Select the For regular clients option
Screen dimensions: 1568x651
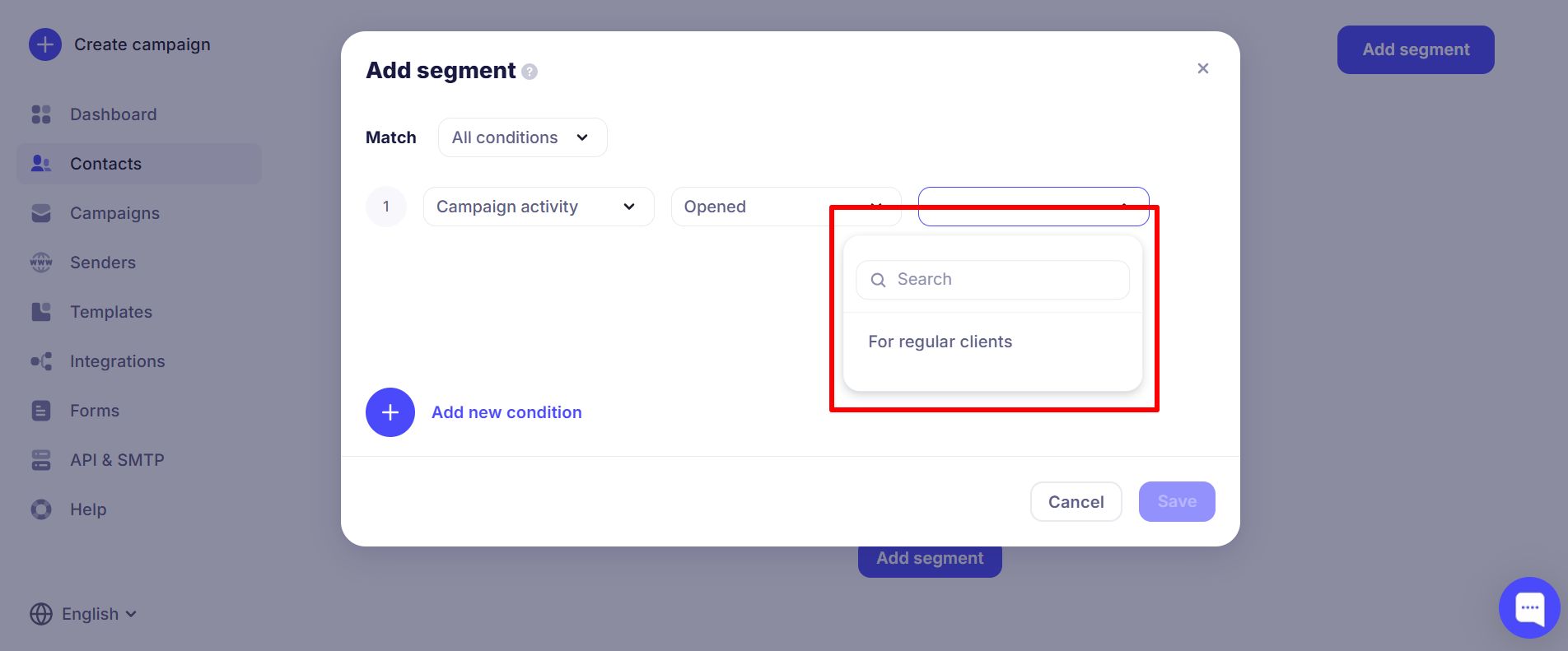tap(940, 342)
